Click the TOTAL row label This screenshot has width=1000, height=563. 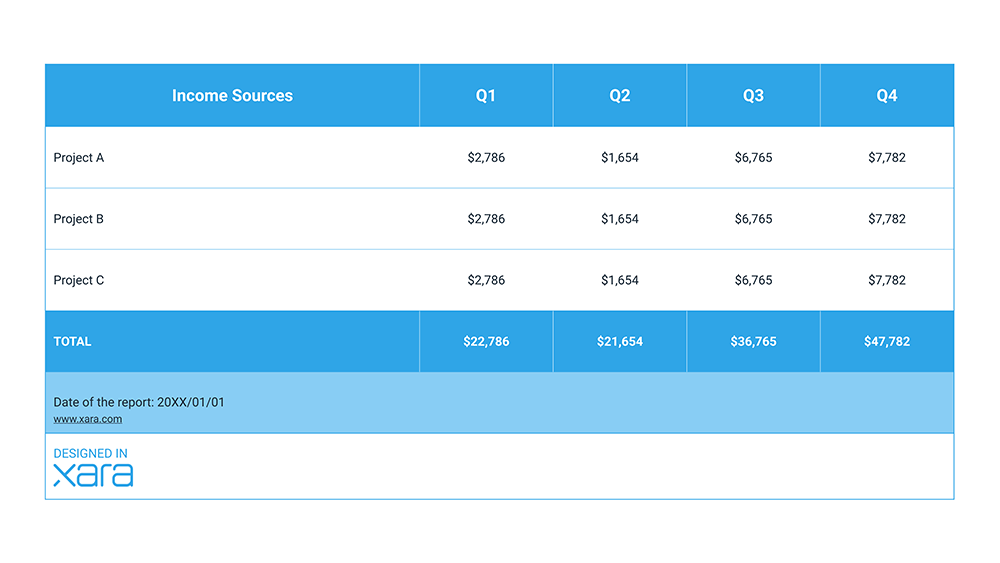click(72, 342)
